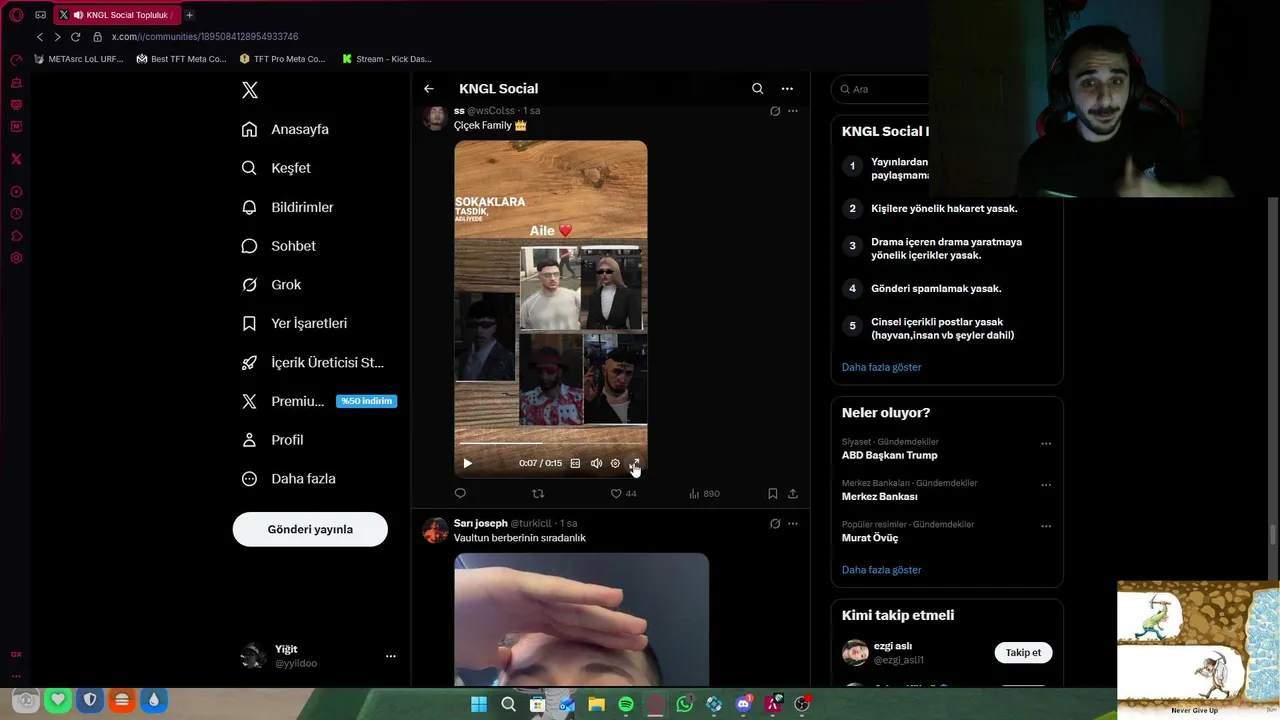Open more options for Merkez Bankası trend
1280x720 pixels.
pyautogui.click(x=1046, y=485)
